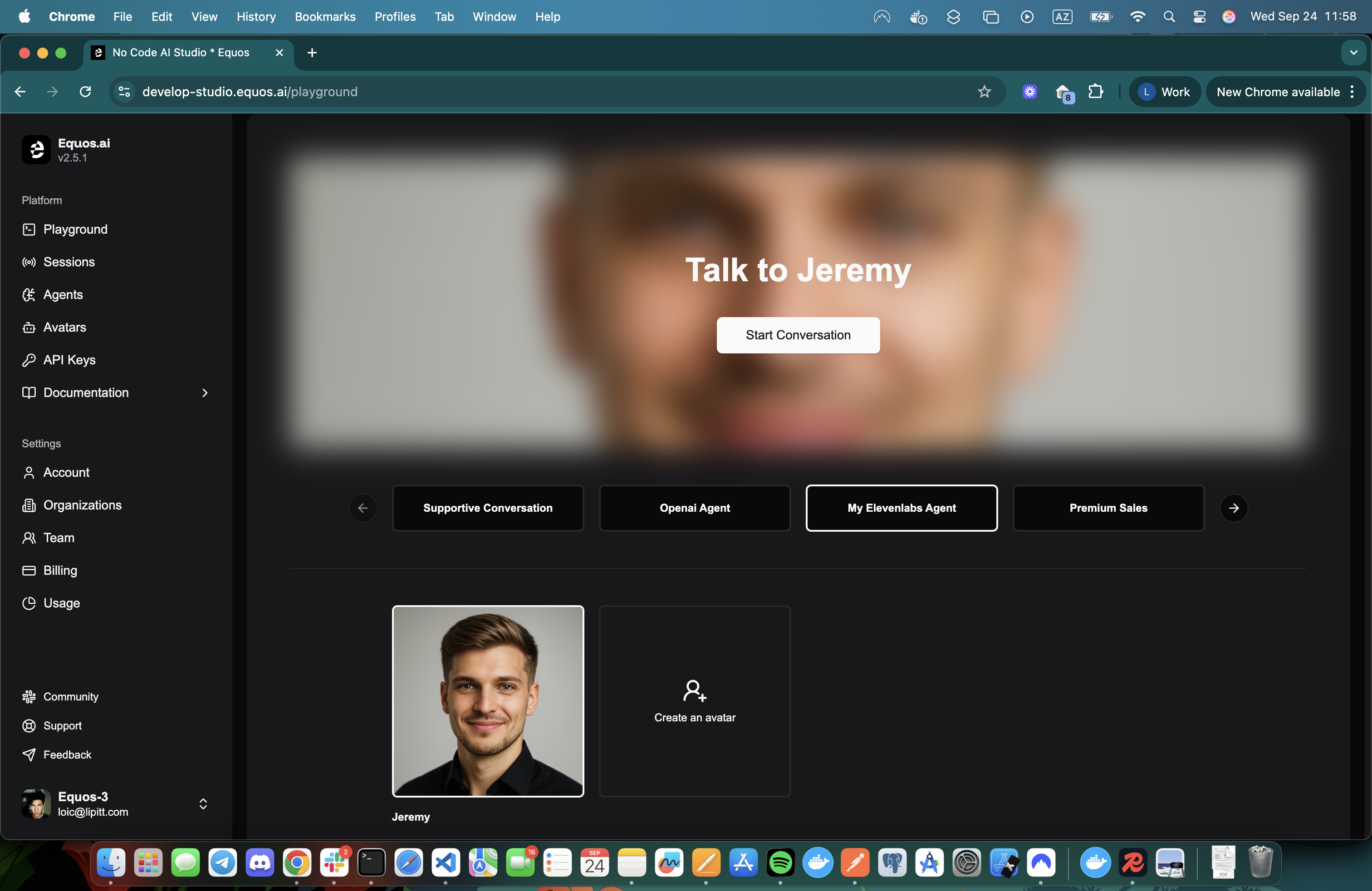Image resolution: width=1372 pixels, height=891 pixels.
Task: Choose the Premium Sales agent
Action: pos(1108,508)
